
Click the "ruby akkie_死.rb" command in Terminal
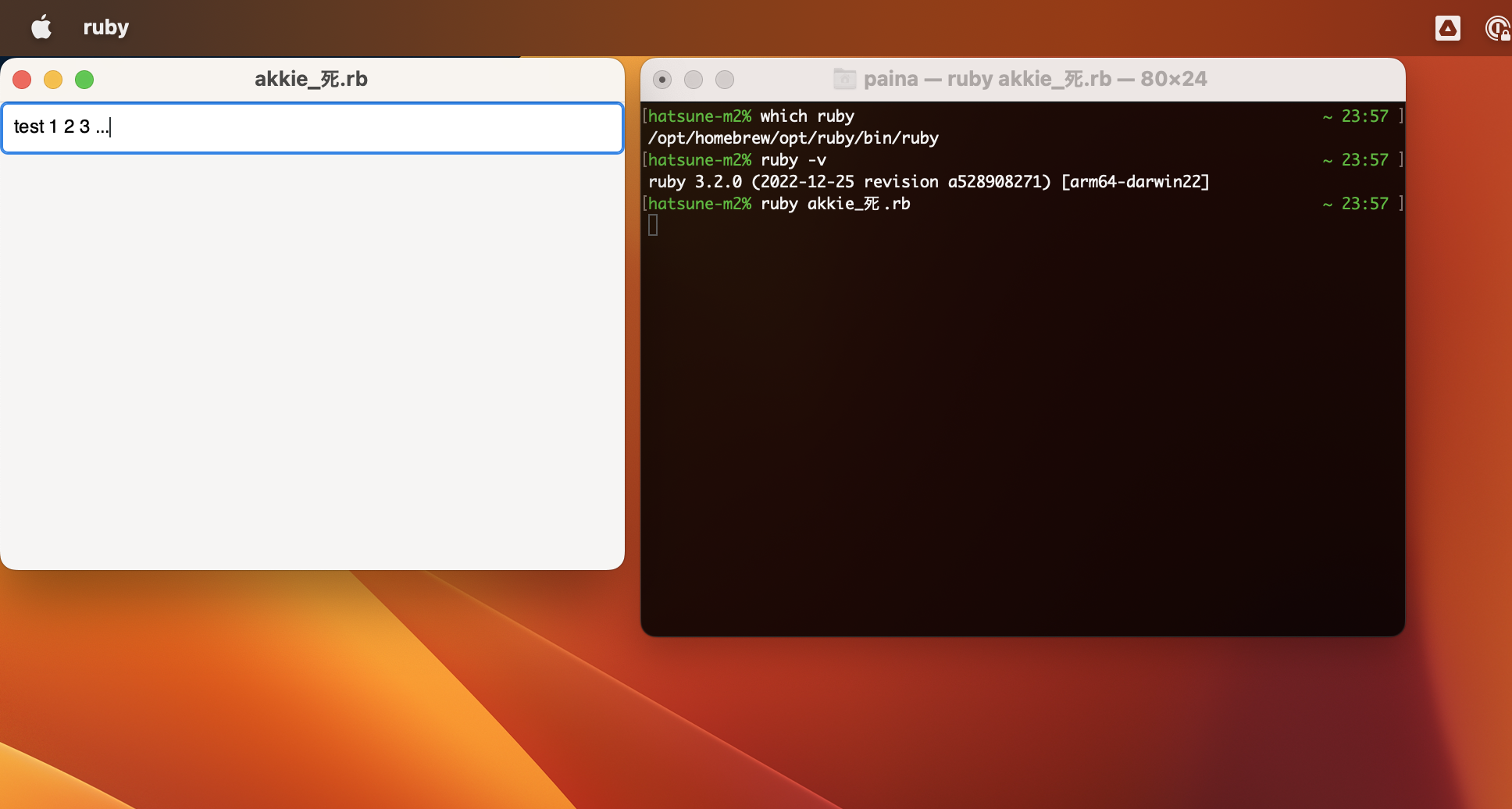(x=835, y=204)
